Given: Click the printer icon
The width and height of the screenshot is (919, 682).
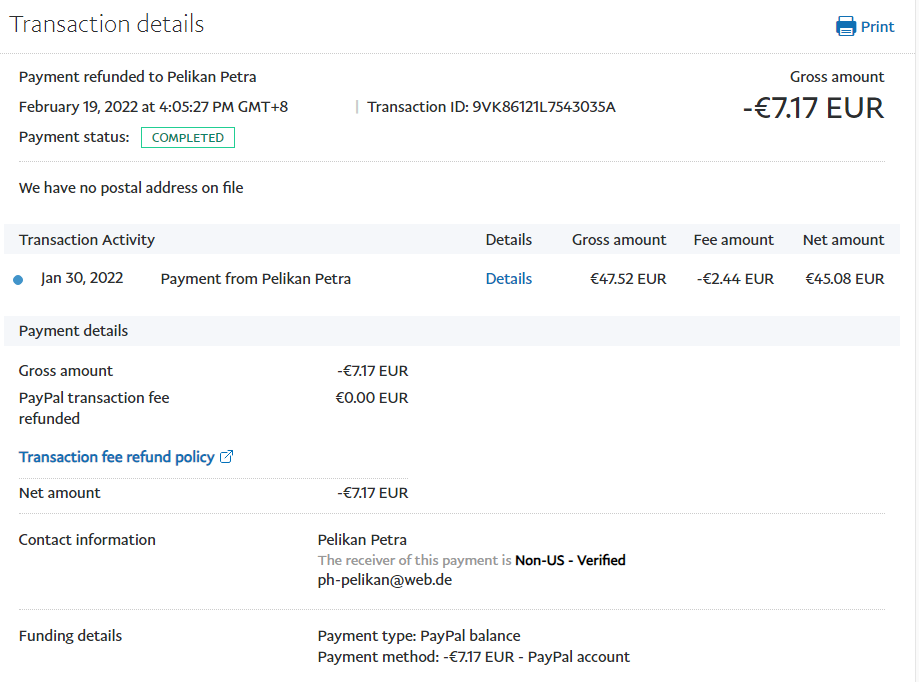Looking at the screenshot, I should tap(846, 27).
